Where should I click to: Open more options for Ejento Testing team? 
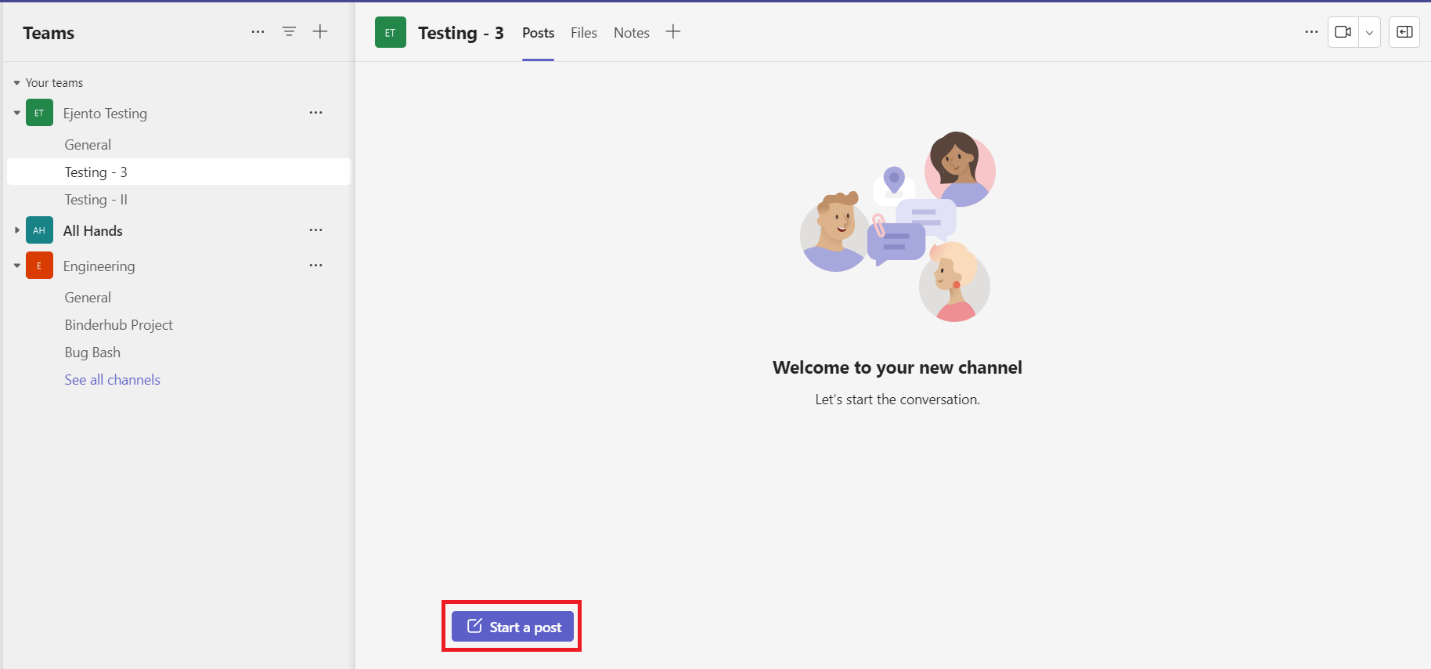[x=316, y=113]
